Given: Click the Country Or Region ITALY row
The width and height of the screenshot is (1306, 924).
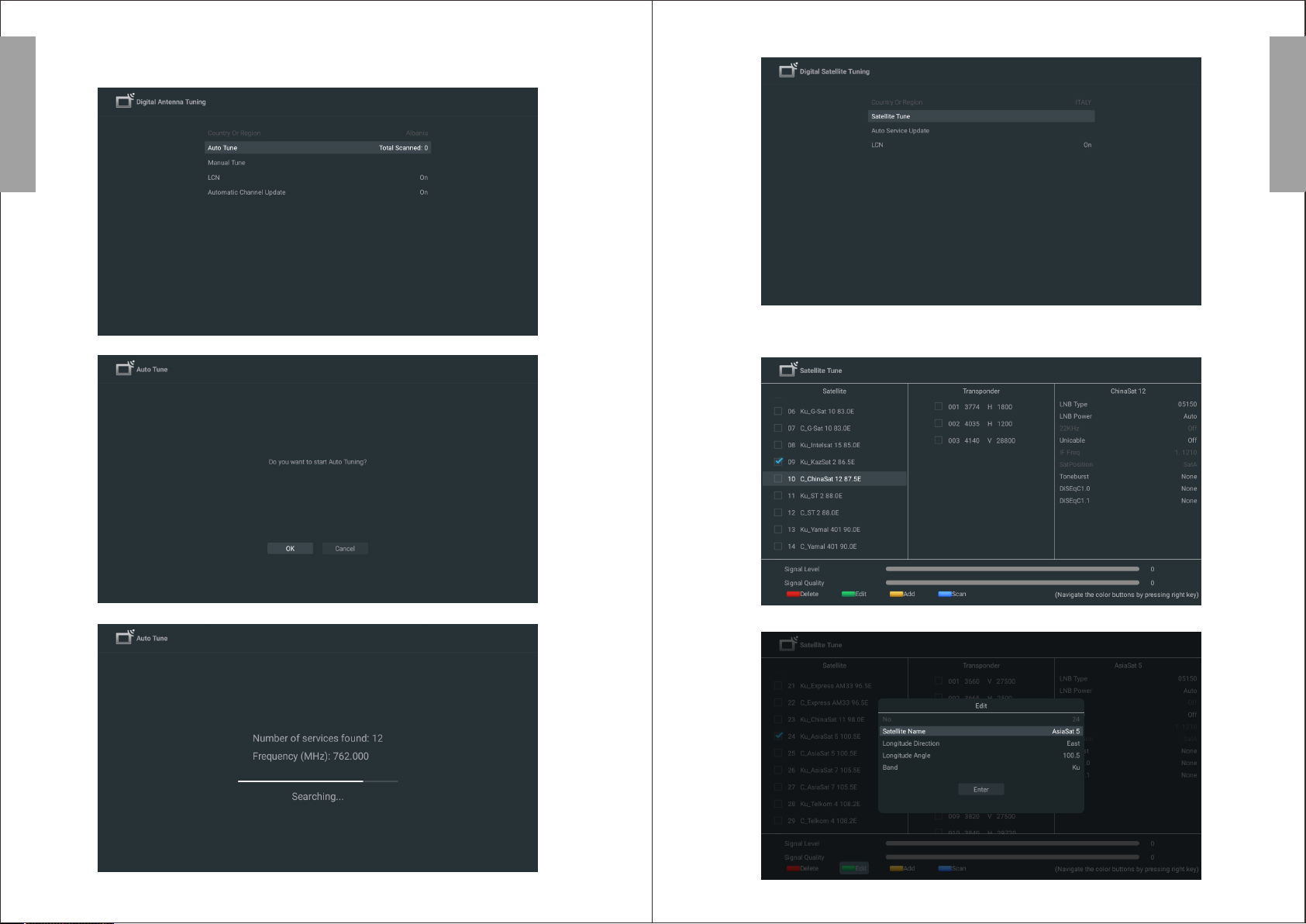Looking at the screenshot, I should tap(981, 102).
